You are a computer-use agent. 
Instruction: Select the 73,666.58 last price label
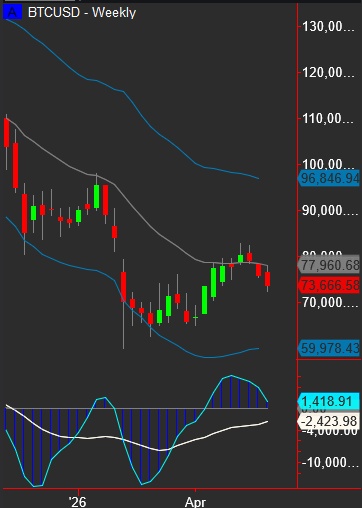[x=329, y=285]
